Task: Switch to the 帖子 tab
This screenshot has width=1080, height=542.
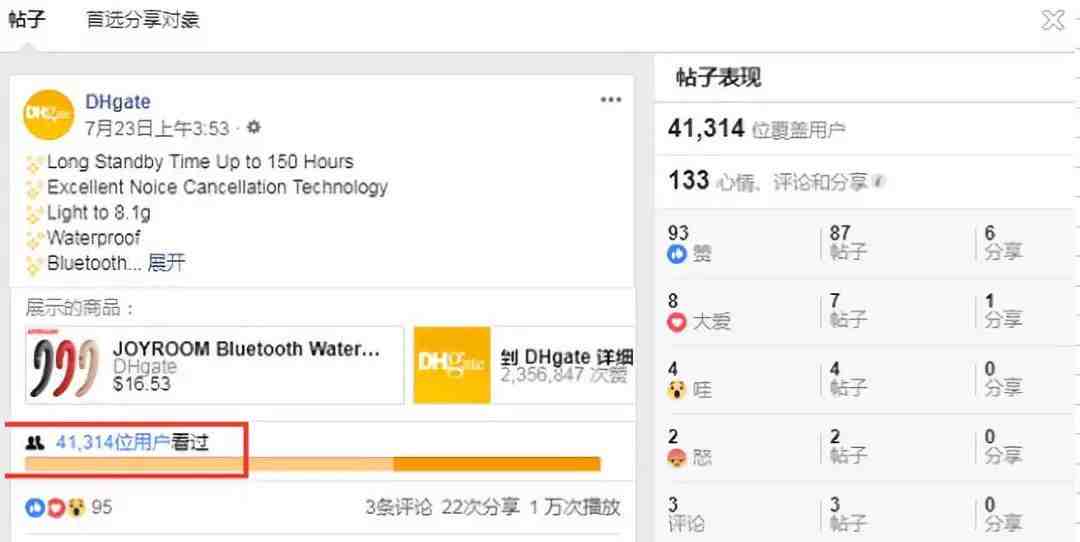Action: coord(27,20)
